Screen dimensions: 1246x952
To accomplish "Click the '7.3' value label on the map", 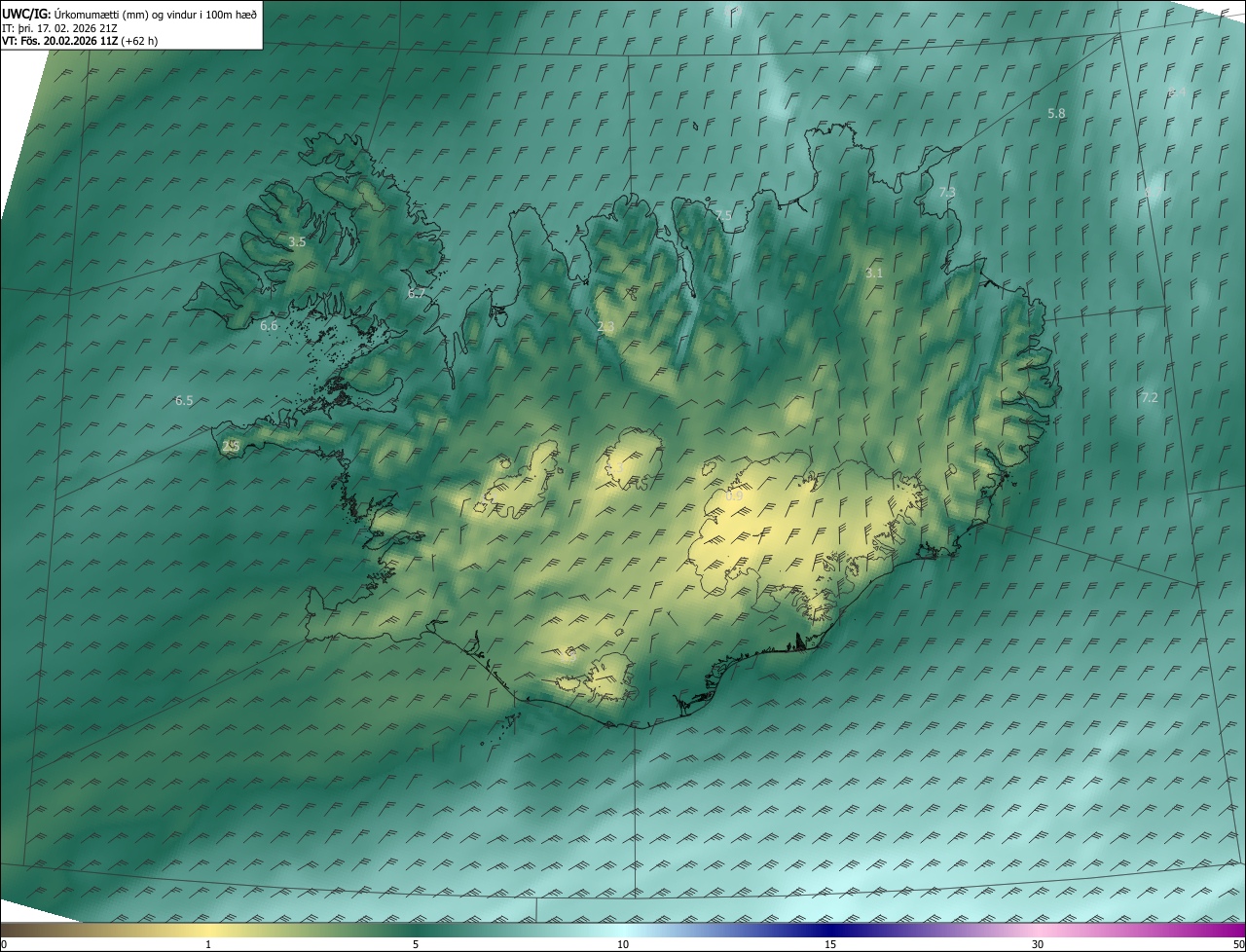I will pyautogui.click(x=946, y=193).
